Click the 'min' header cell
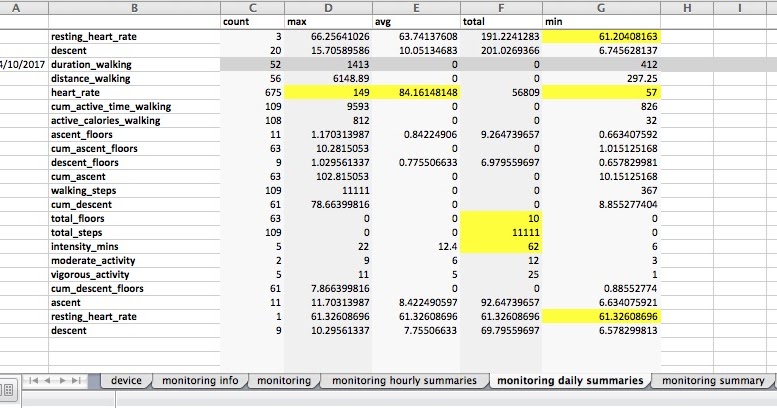Image resolution: width=777 pixels, height=408 pixels. pos(601,22)
